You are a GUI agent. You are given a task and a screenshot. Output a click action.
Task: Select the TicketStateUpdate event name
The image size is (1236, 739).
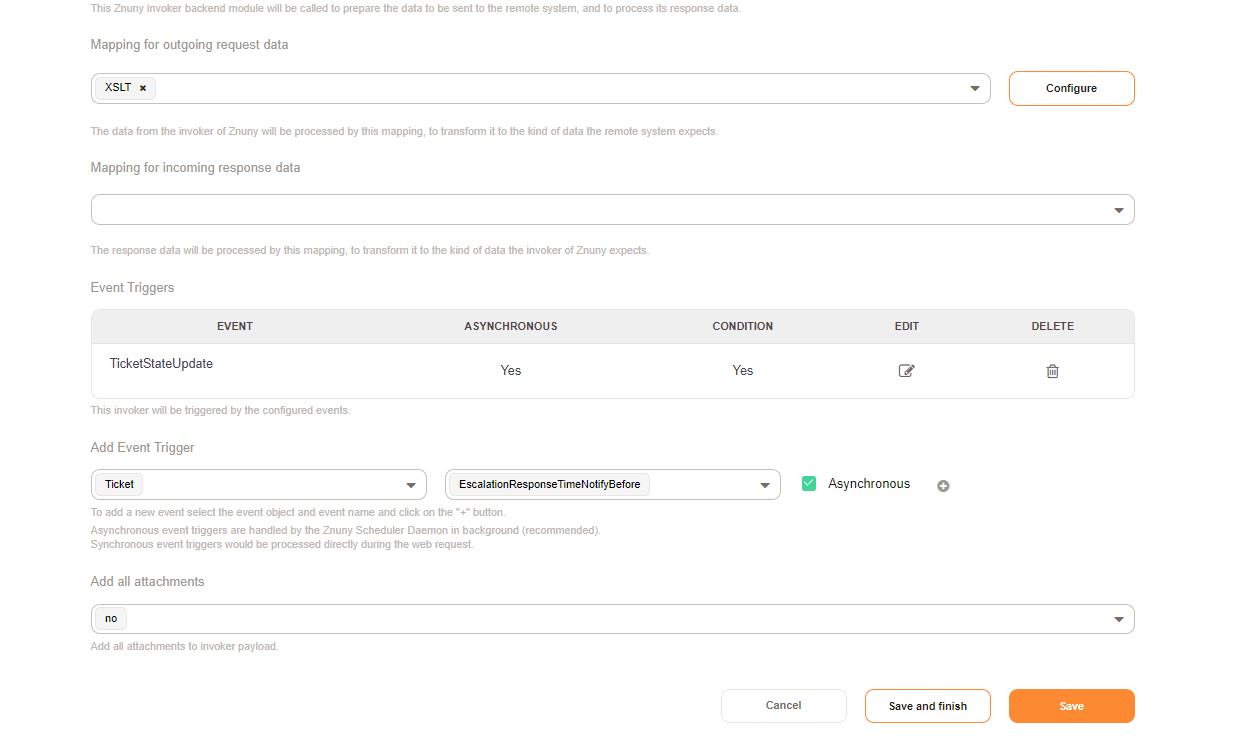point(161,364)
